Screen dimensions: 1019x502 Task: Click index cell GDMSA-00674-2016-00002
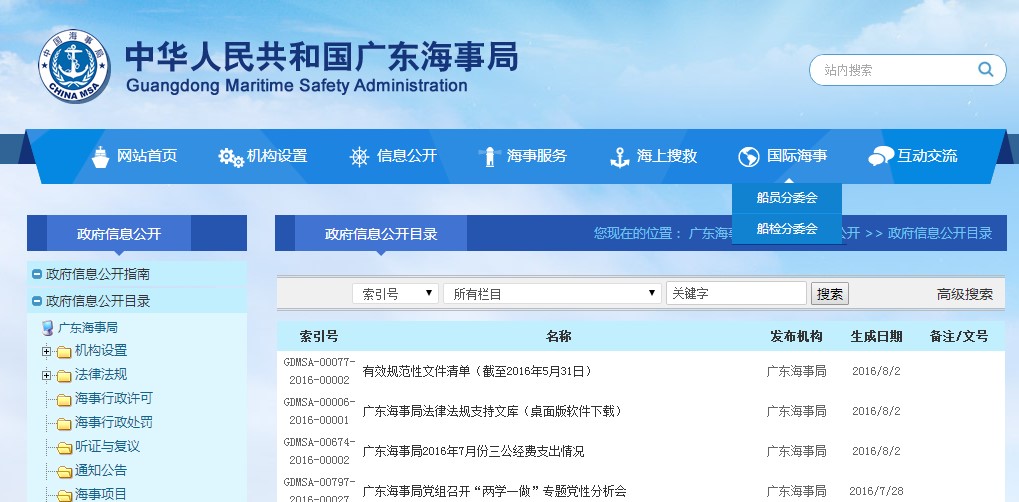point(319,451)
